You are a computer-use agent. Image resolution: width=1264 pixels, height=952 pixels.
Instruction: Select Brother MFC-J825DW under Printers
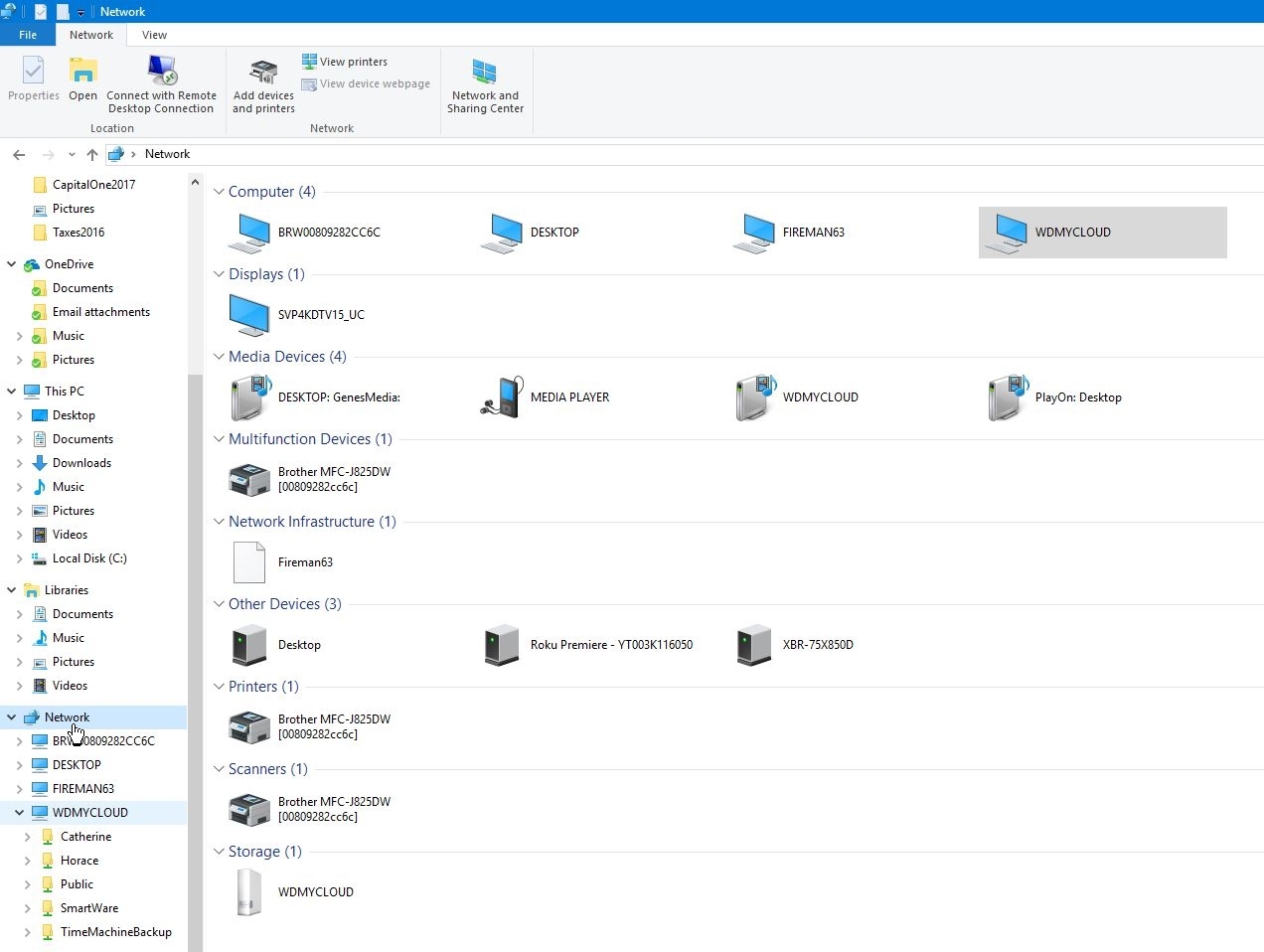coord(248,727)
